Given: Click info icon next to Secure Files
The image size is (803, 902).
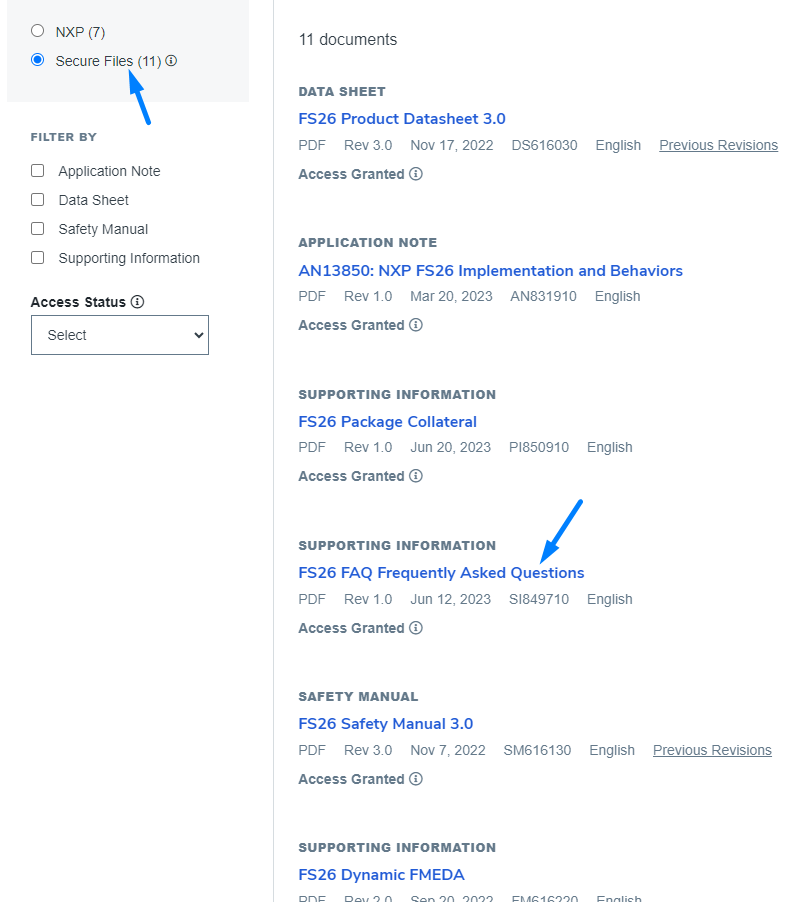Looking at the screenshot, I should (x=171, y=61).
